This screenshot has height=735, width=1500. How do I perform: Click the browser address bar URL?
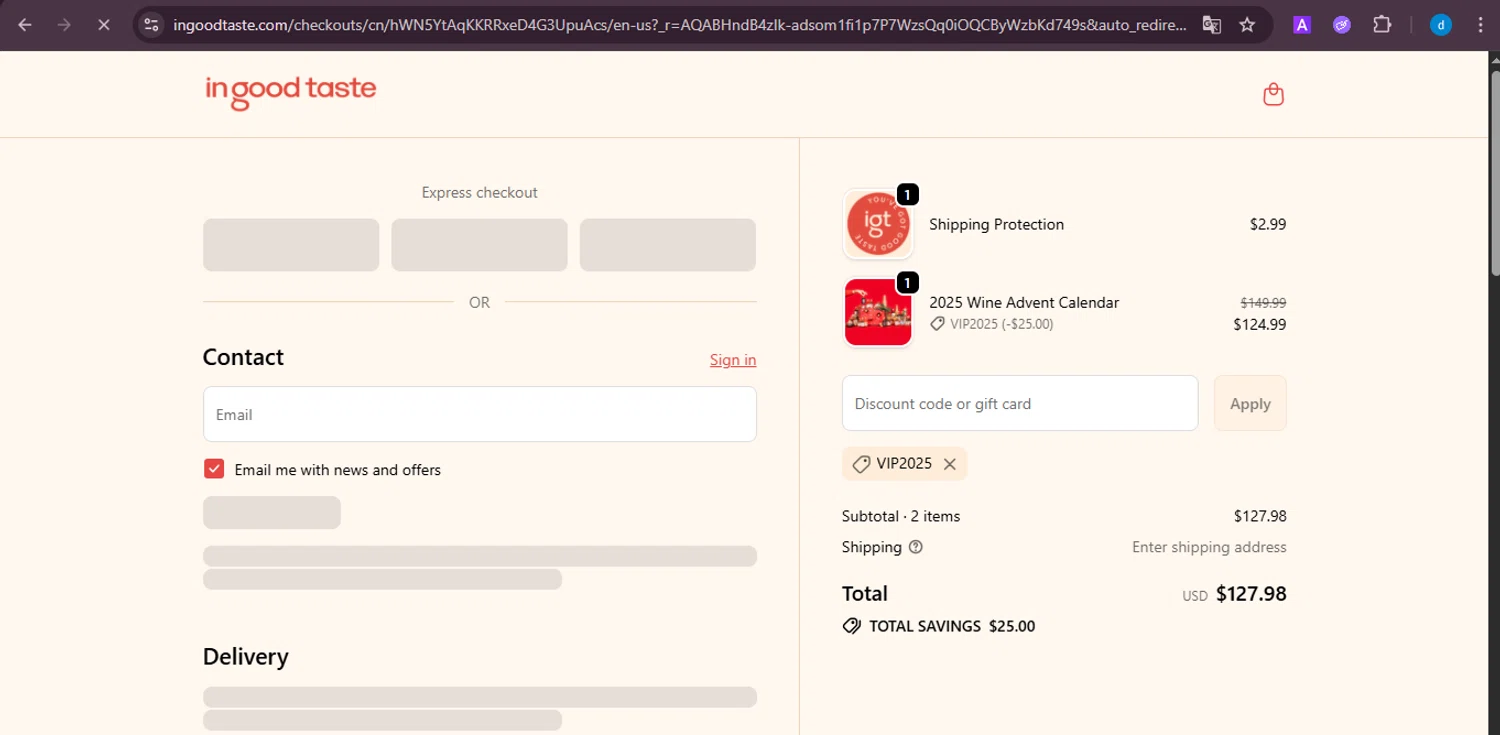(680, 25)
